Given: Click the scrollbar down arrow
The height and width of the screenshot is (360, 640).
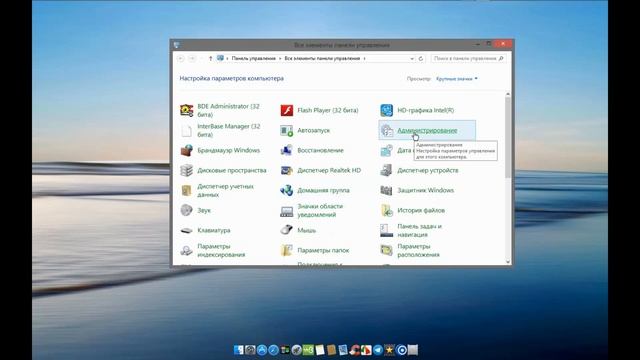Looking at the screenshot, I should [508, 262].
